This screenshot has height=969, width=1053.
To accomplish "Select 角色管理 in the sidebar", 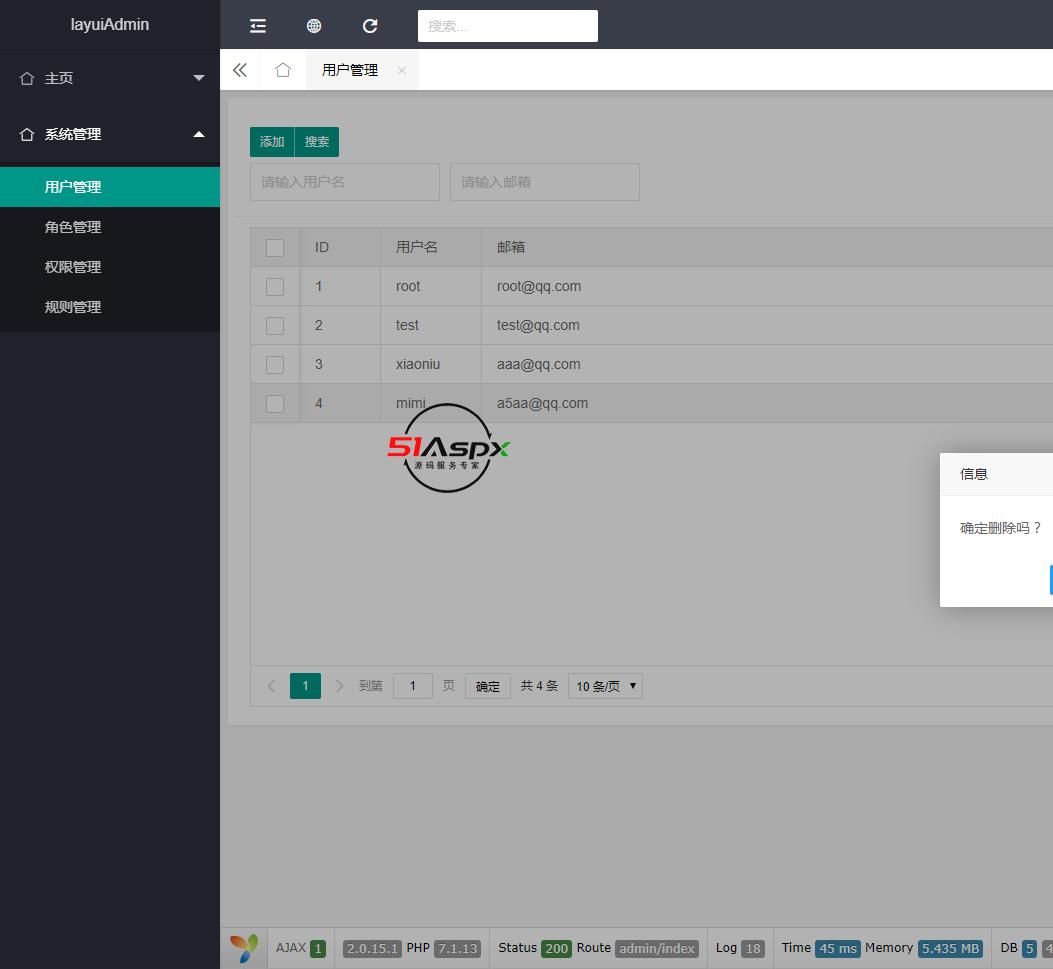I will coord(109,227).
